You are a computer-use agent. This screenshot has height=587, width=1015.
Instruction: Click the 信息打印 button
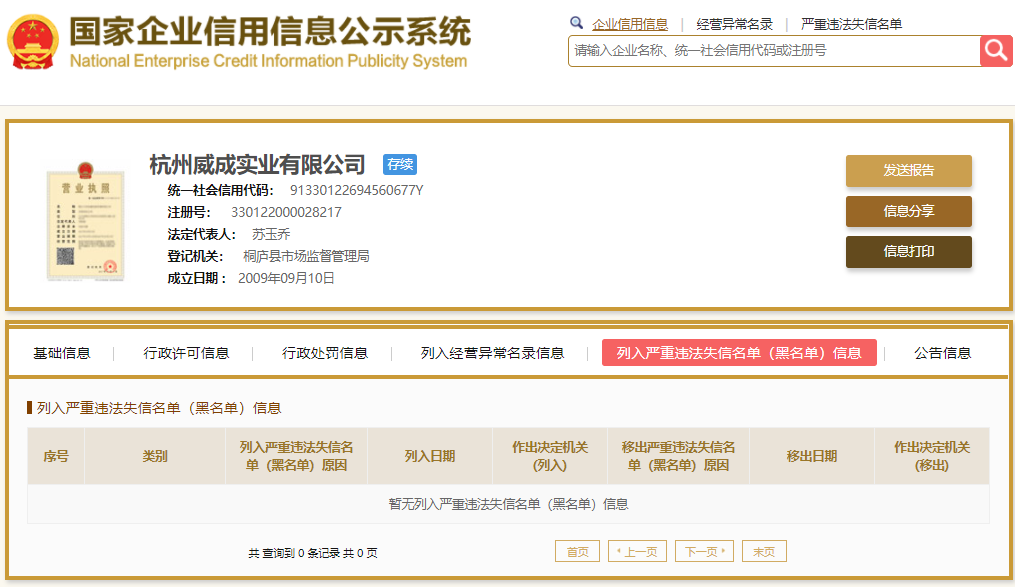pos(909,252)
